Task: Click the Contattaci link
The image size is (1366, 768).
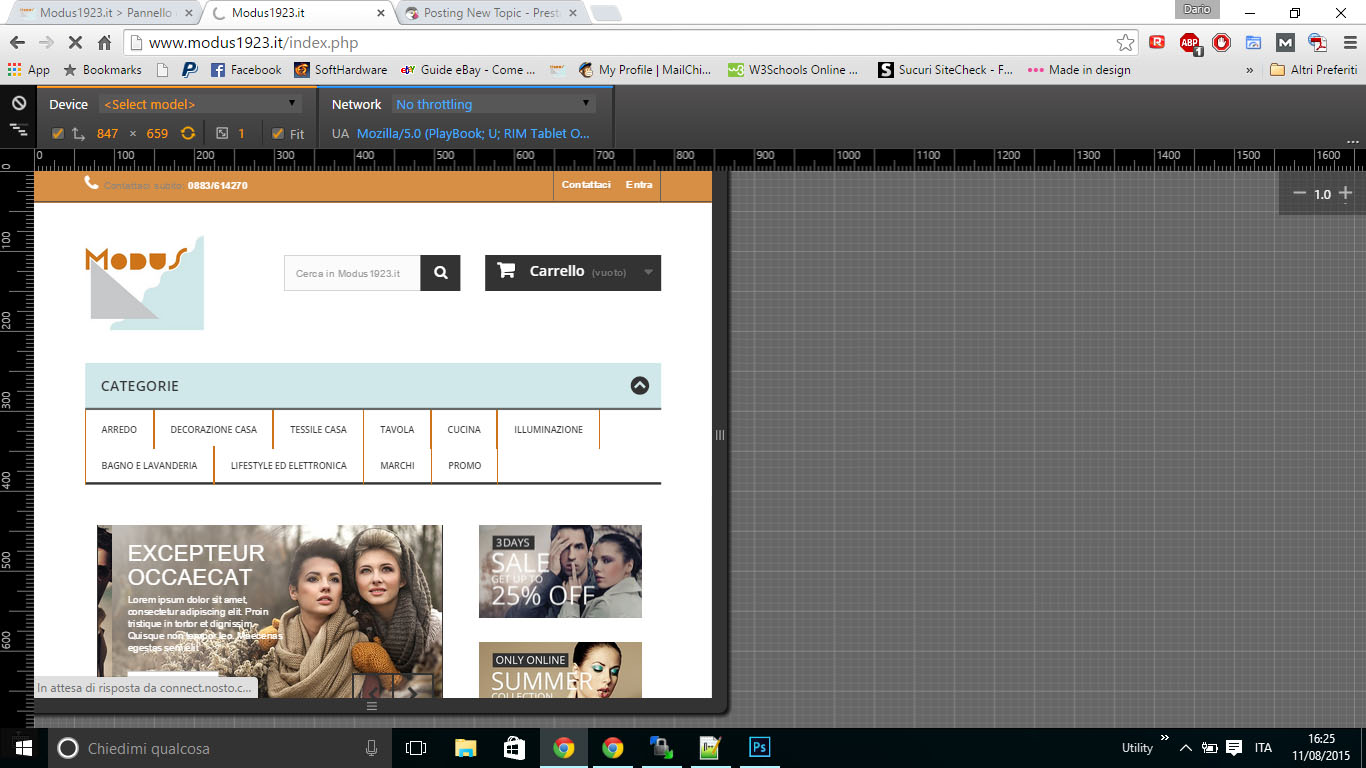Action: (x=586, y=185)
